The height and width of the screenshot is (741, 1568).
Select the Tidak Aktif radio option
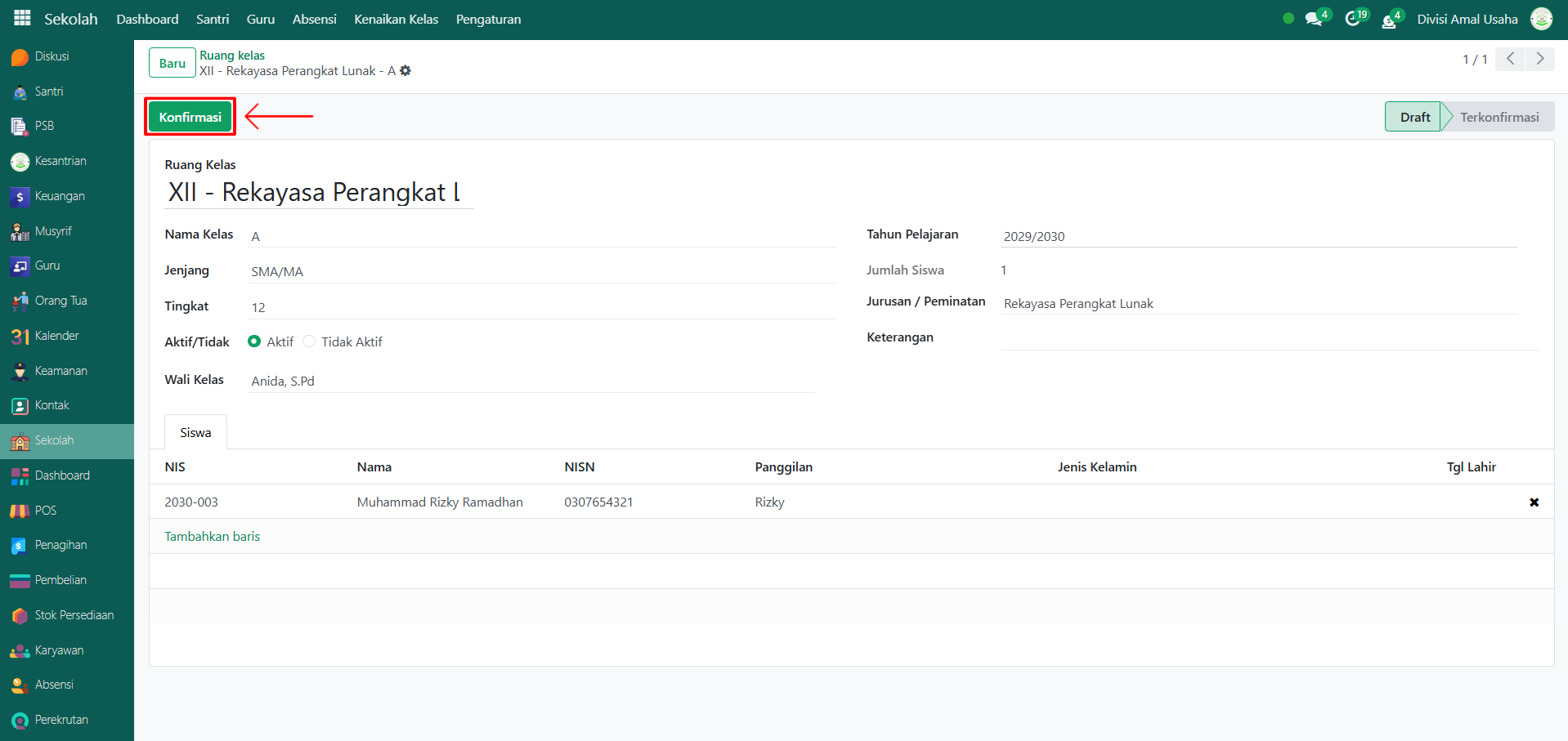tap(309, 341)
